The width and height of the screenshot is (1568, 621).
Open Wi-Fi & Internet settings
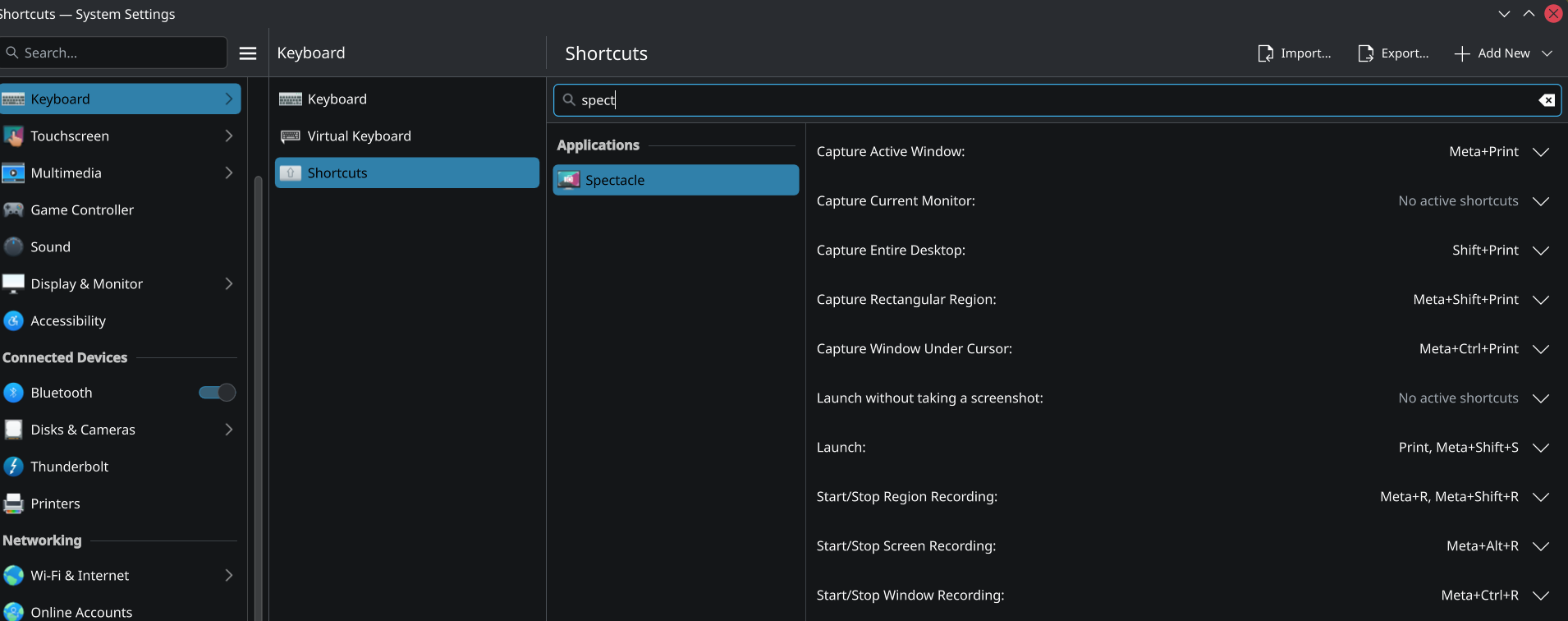click(80, 576)
